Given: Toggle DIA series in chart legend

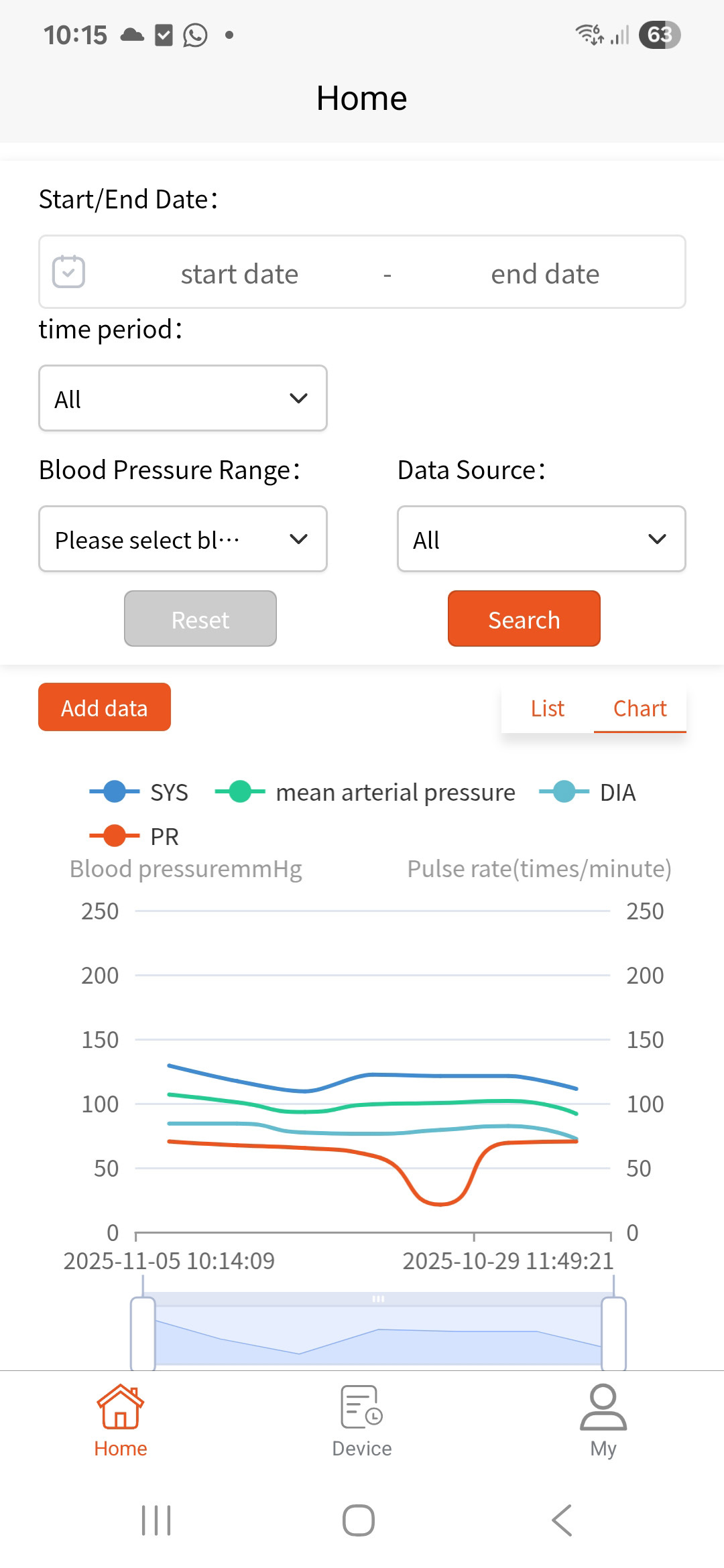Looking at the screenshot, I should click(587, 792).
